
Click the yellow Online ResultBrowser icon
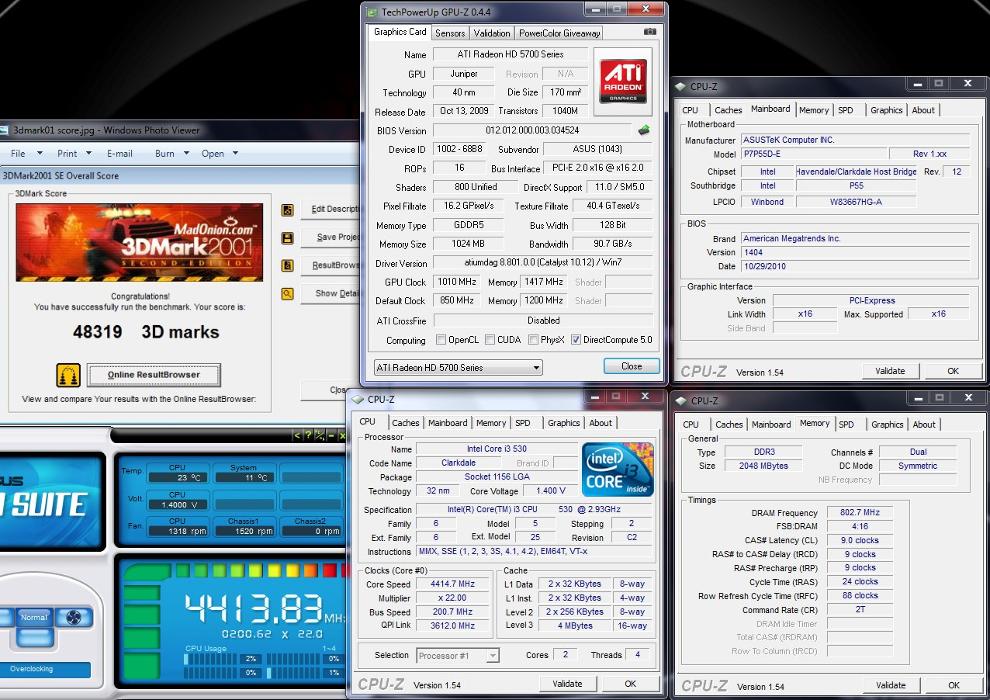[68, 375]
